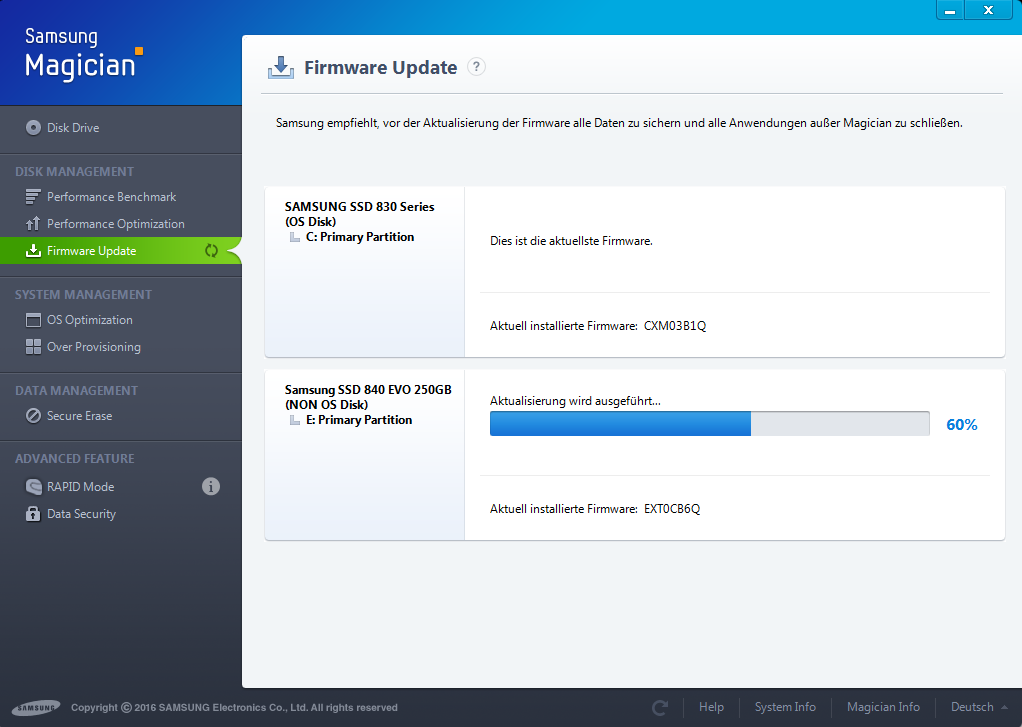Click the Disk Drive disc icon
The image size is (1022, 727).
tap(33, 128)
